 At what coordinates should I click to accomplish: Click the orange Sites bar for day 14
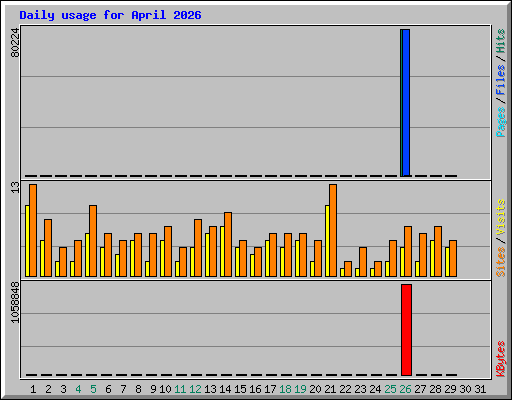point(228,244)
